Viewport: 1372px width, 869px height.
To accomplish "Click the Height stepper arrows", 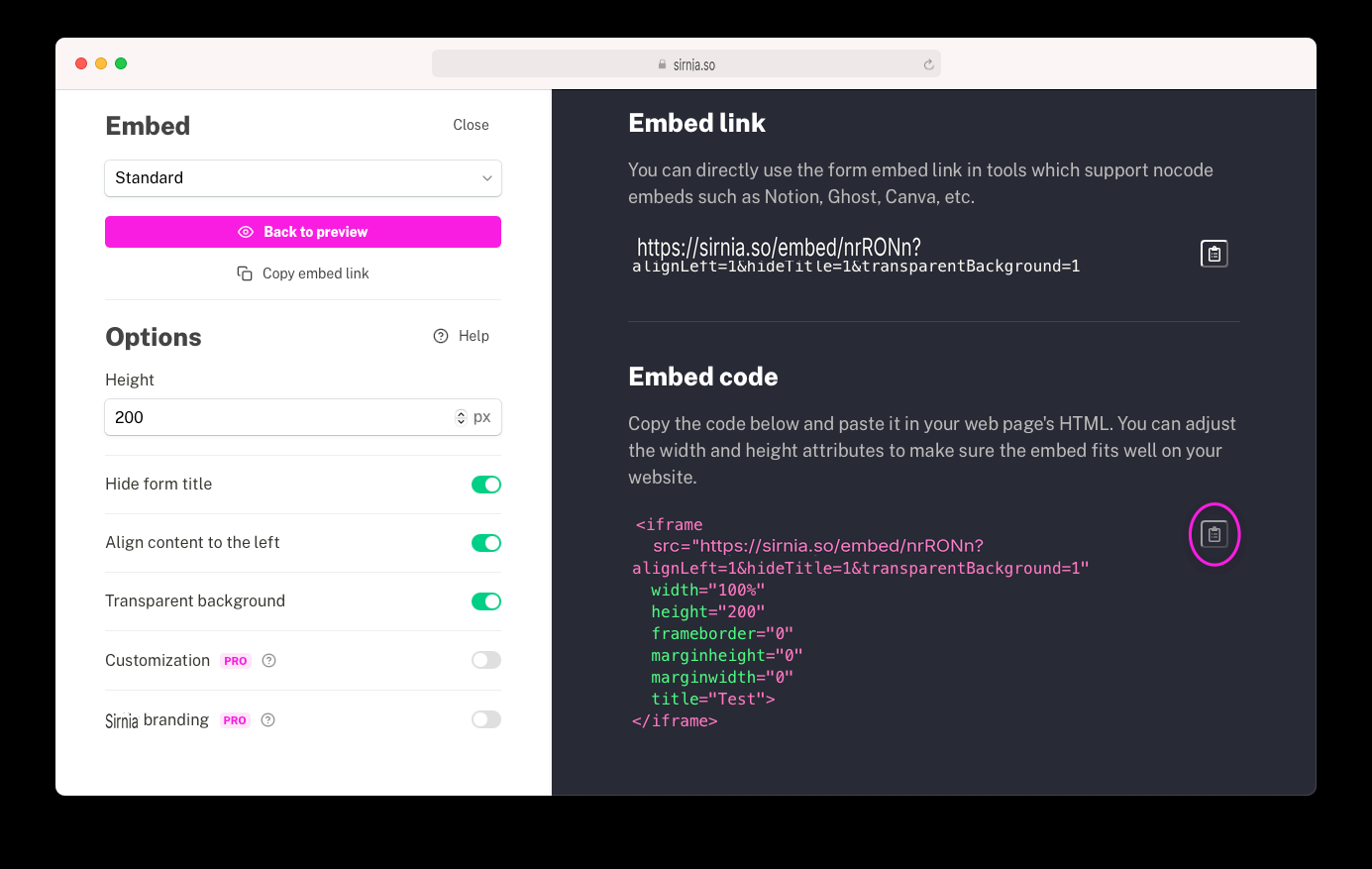I will click(x=461, y=417).
